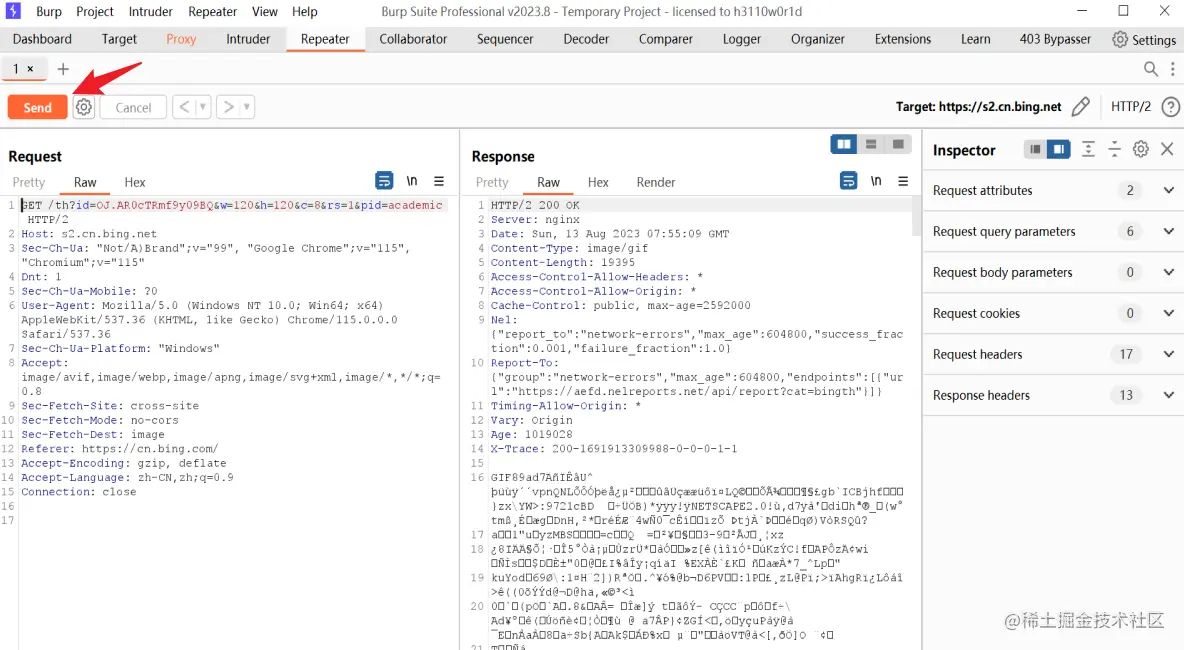Open Repeater tab bar options menu
This screenshot has width=1184, height=650.
click(1172, 69)
